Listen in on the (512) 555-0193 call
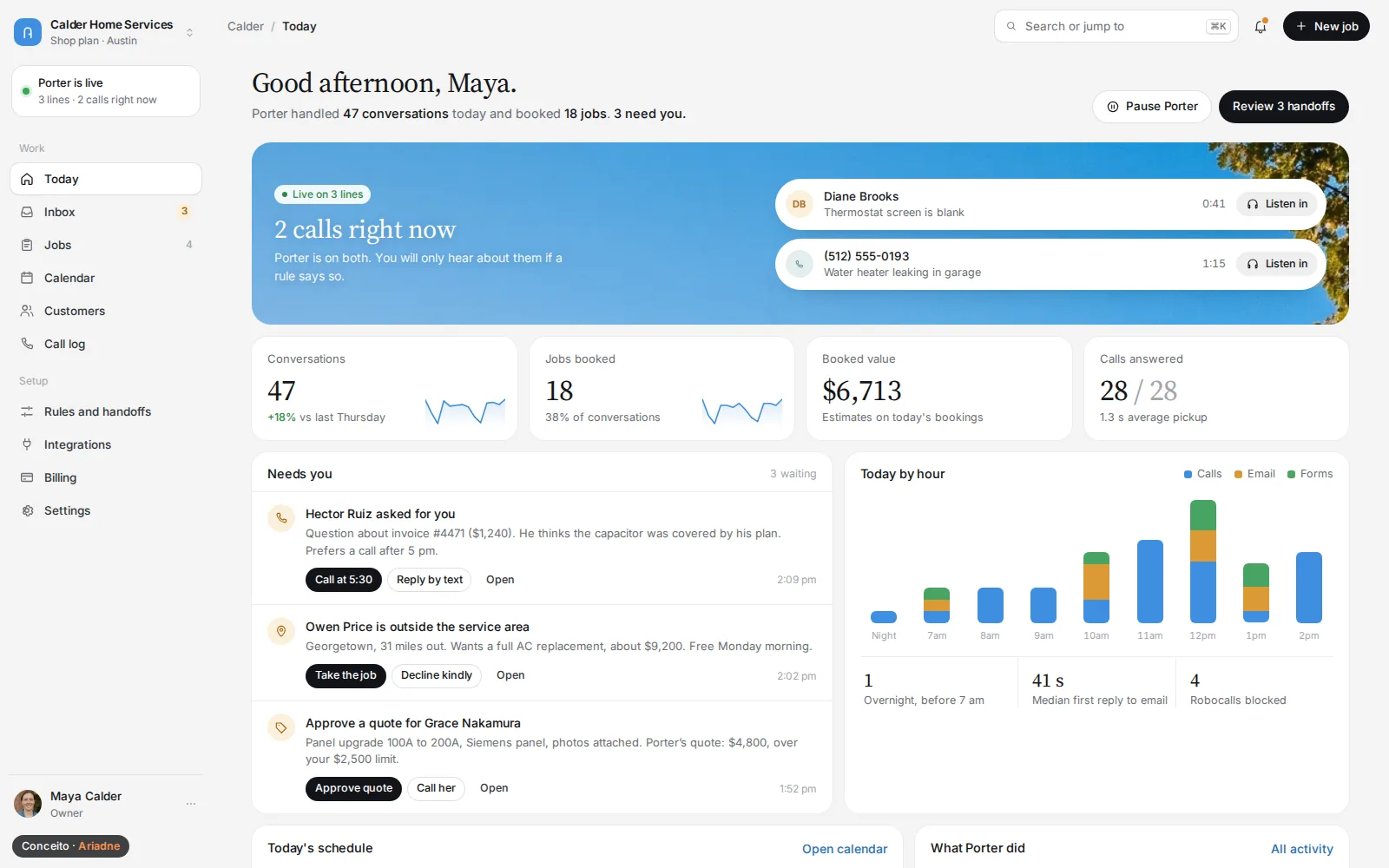The width and height of the screenshot is (1389, 868). point(1277,264)
